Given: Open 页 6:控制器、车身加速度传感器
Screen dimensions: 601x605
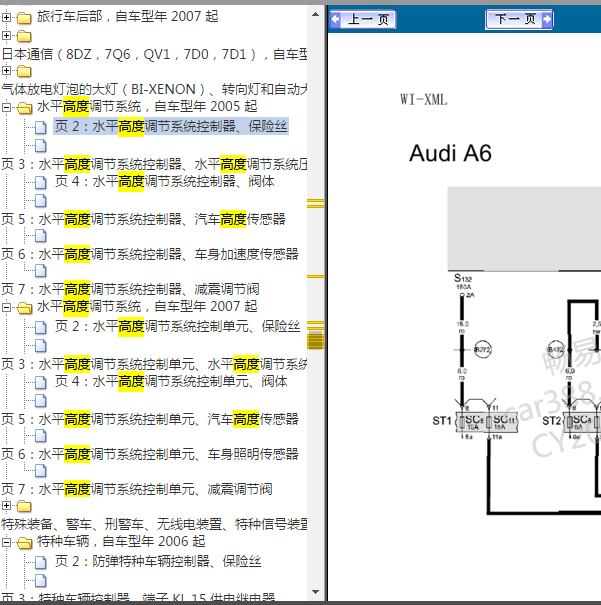Looking at the screenshot, I should click(150, 254).
